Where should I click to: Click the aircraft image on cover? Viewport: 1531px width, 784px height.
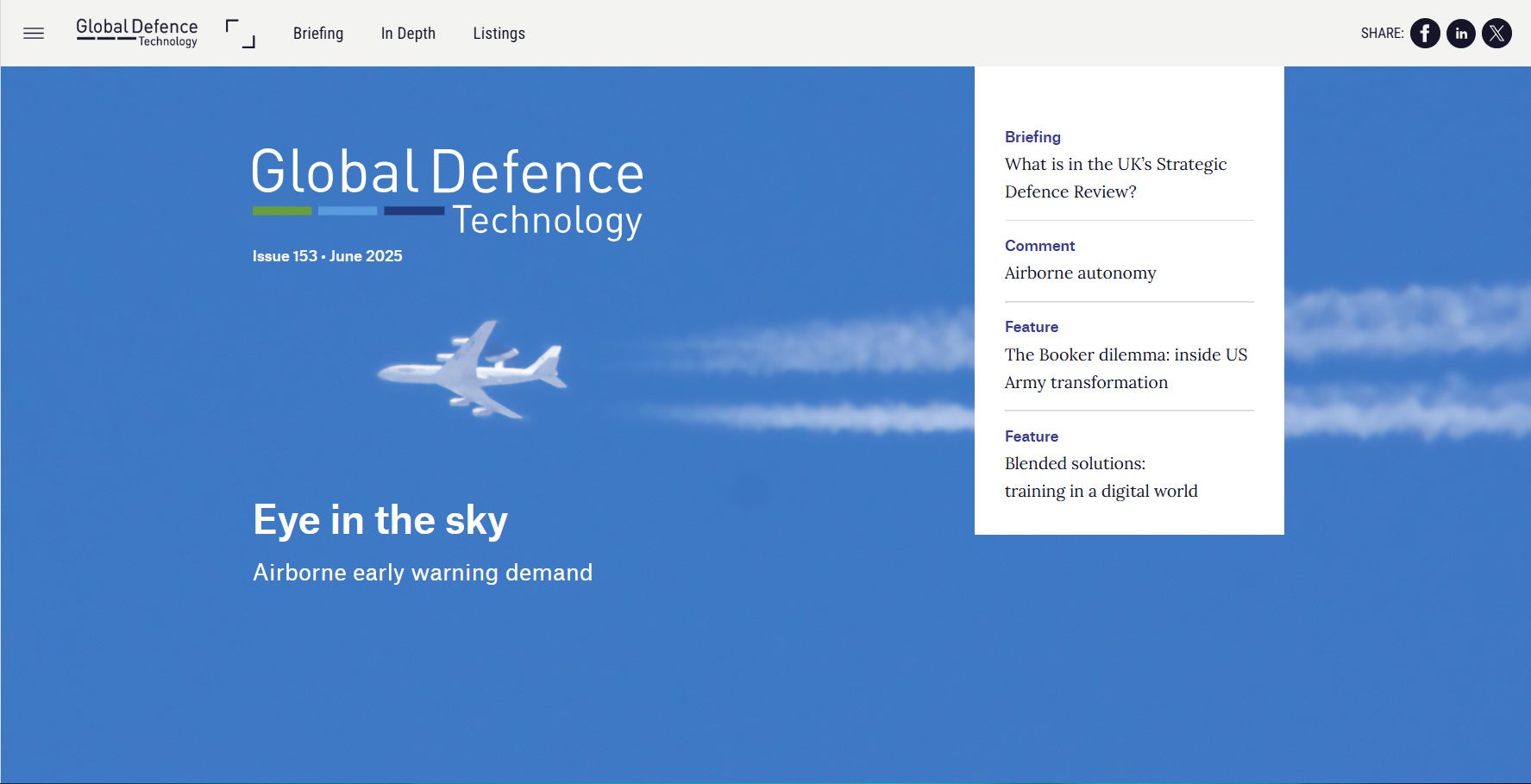[x=473, y=370]
